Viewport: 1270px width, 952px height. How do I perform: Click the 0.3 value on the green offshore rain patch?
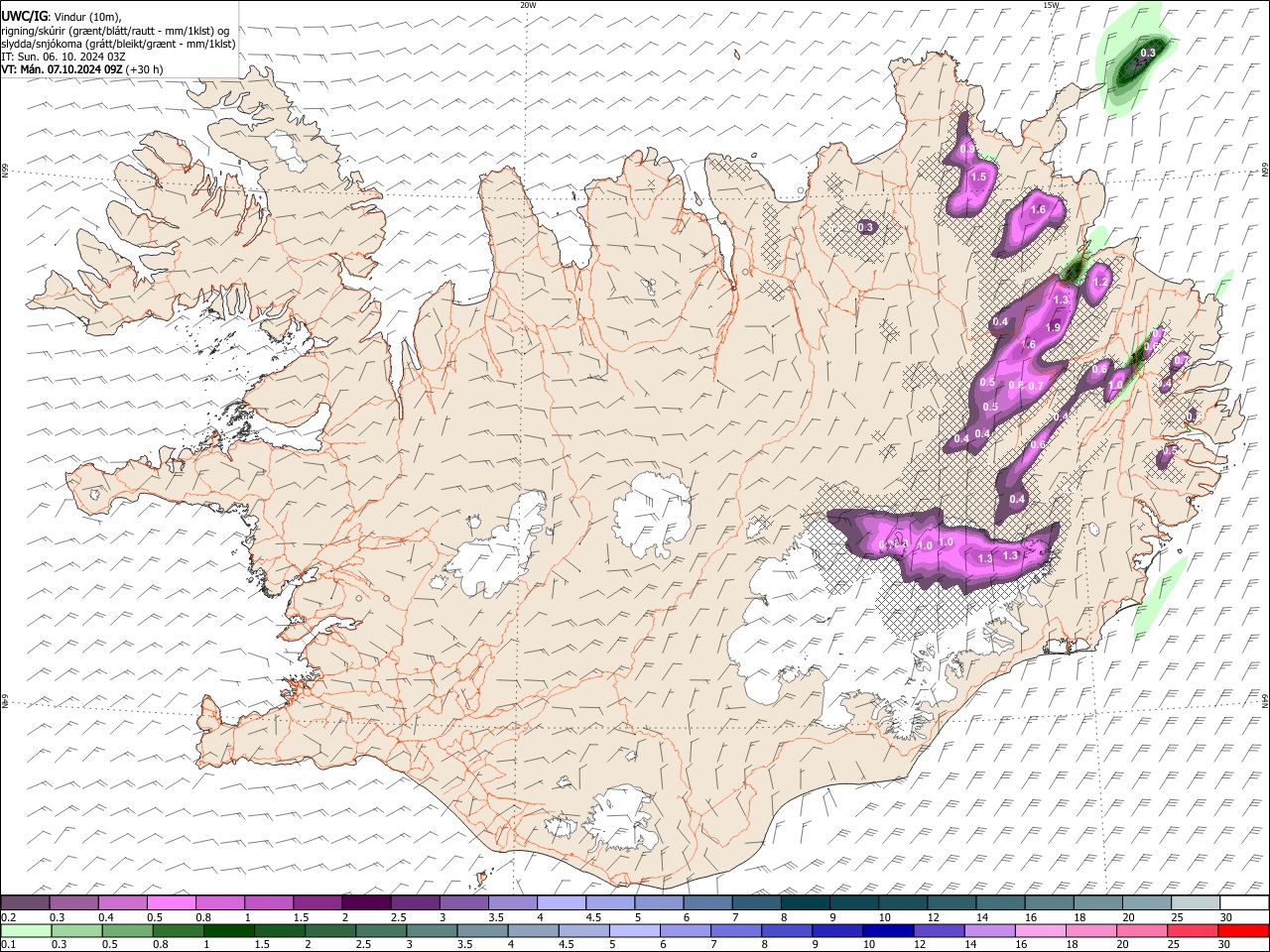click(x=1148, y=53)
